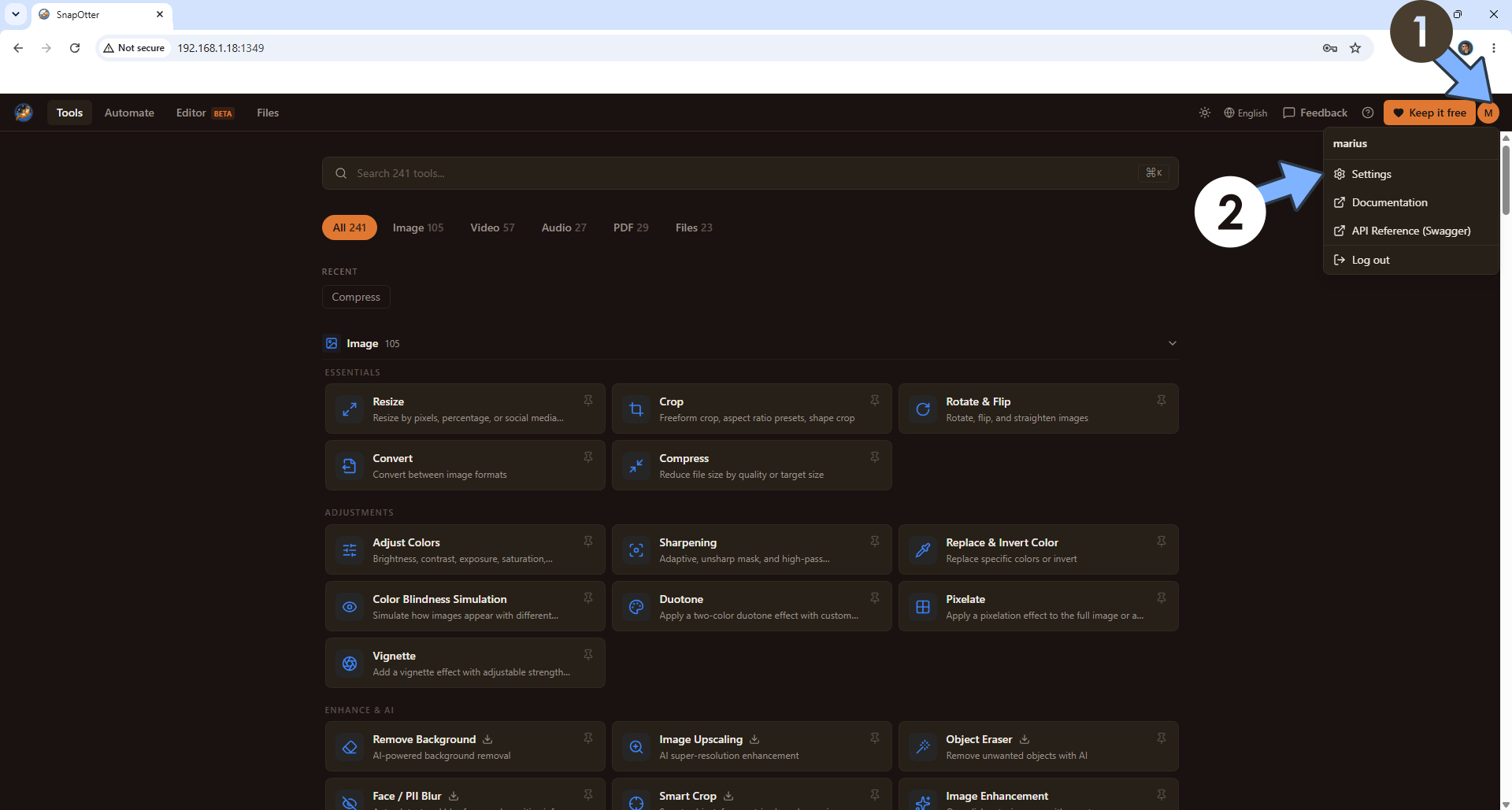
Task: Pin the Crop tool
Action: point(875,401)
